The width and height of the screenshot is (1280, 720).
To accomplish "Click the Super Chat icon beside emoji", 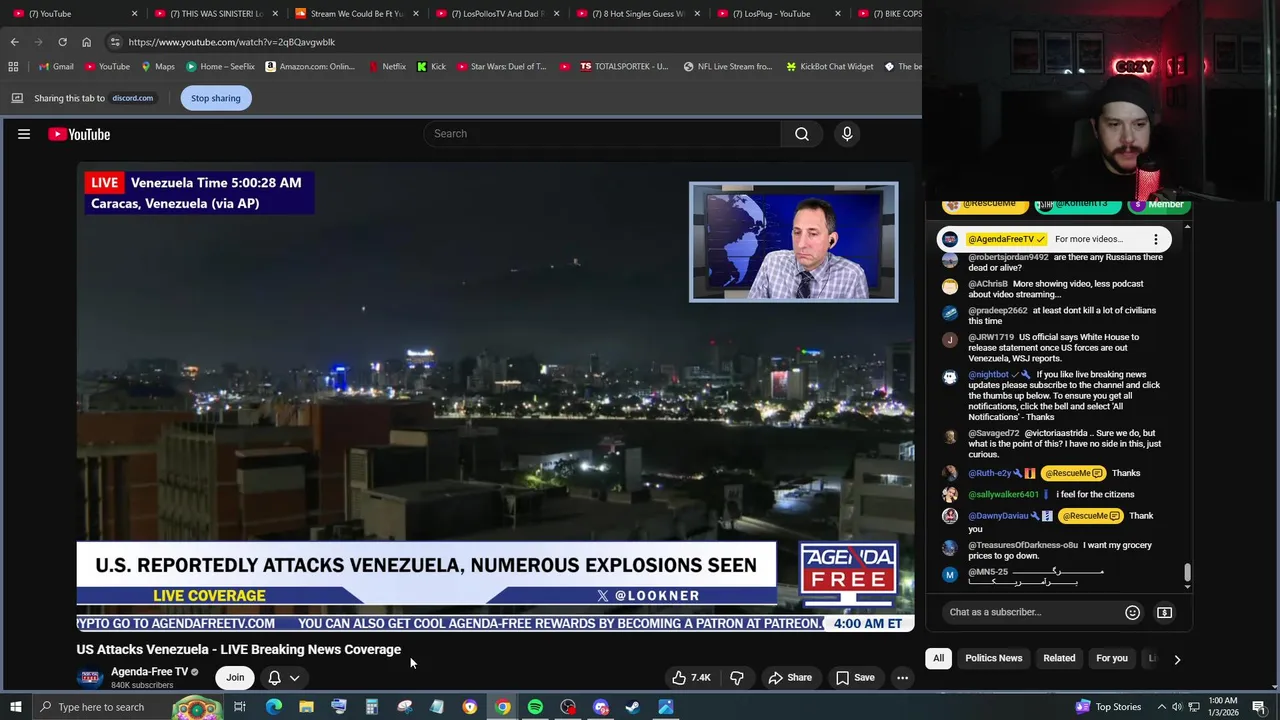I will click(1164, 612).
